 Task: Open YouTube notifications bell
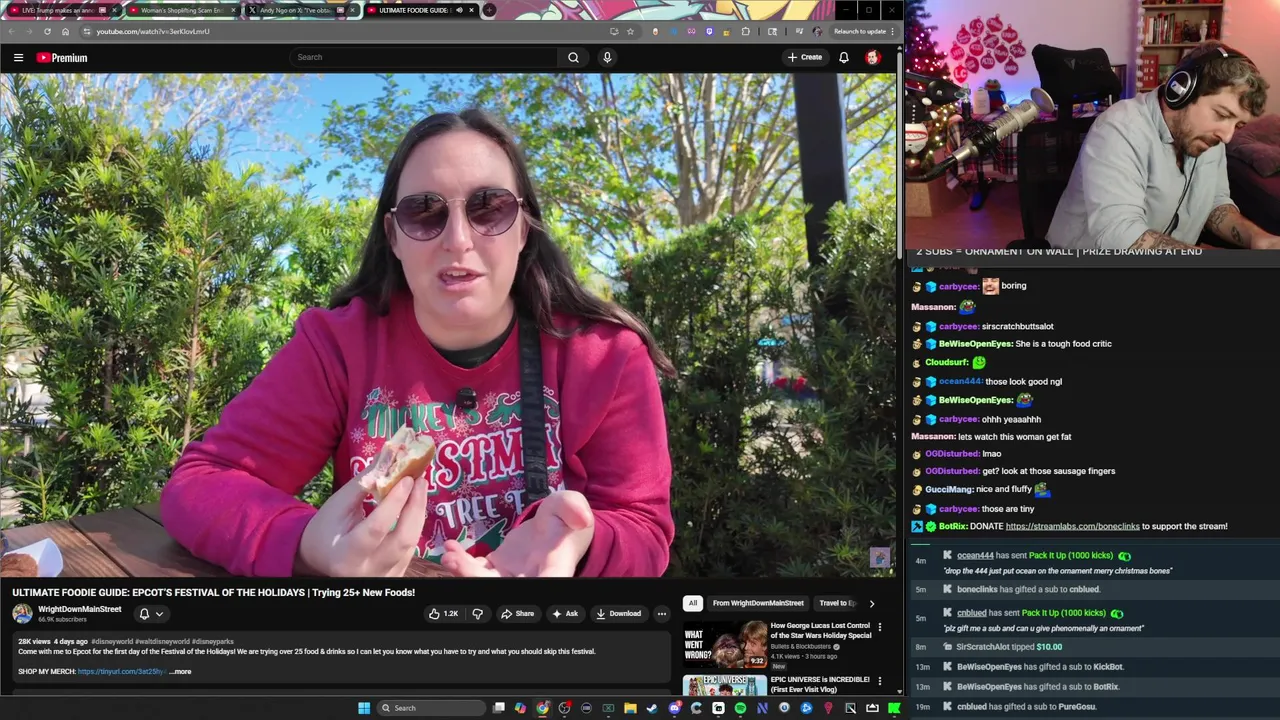[x=844, y=57]
